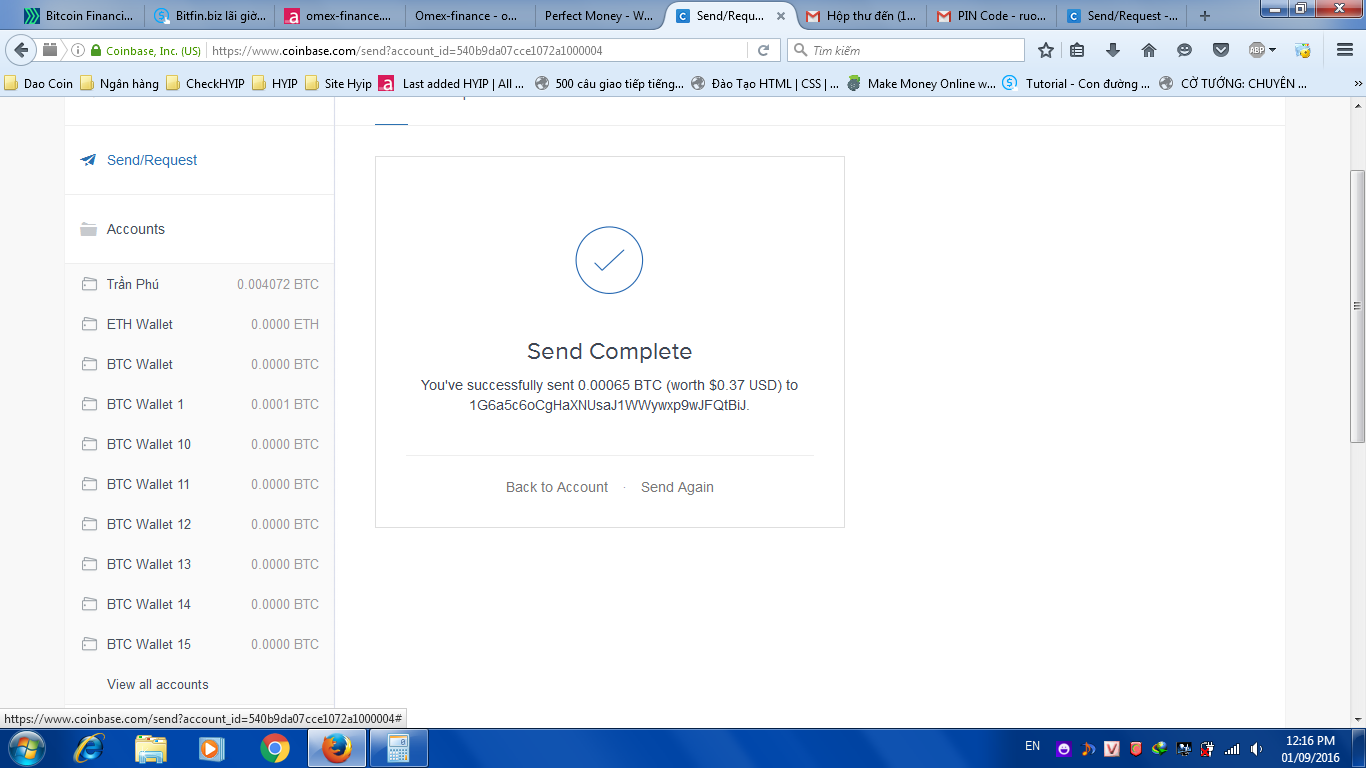1366x768 pixels.
Task: Switch to the Bitfin.biz tab
Action: pos(211,16)
